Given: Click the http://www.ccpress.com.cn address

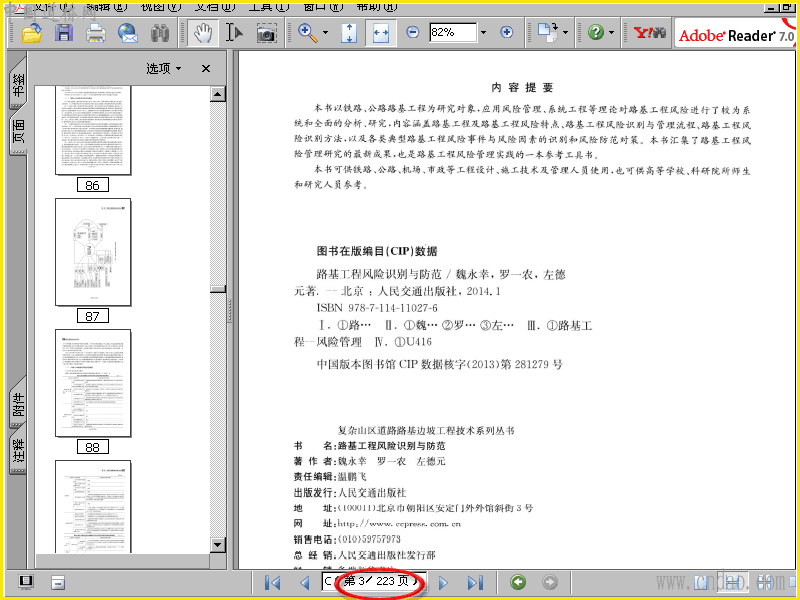Looking at the screenshot, I should tap(399, 523).
